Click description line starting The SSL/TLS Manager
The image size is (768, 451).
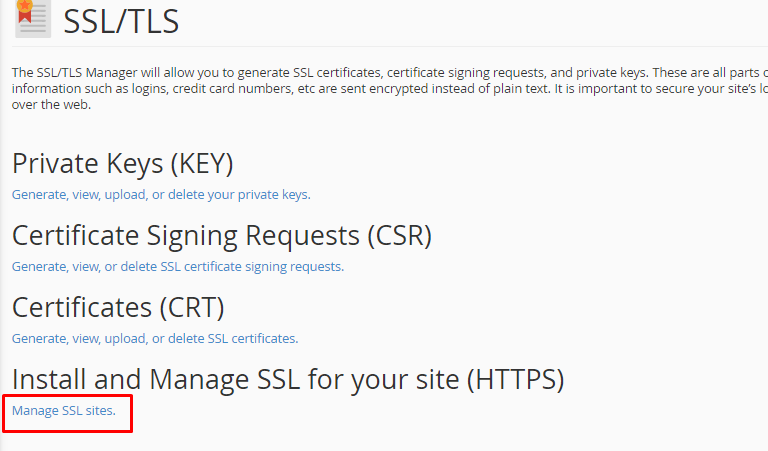[x=390, y=72]
